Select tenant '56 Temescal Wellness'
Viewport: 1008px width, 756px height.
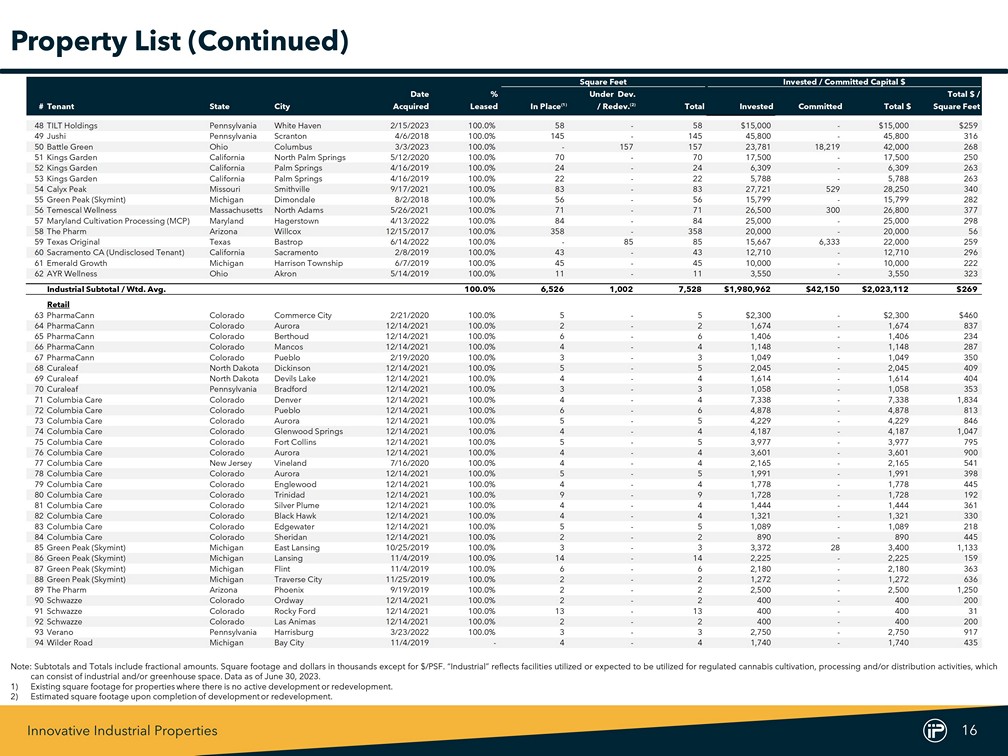point(75,210)
